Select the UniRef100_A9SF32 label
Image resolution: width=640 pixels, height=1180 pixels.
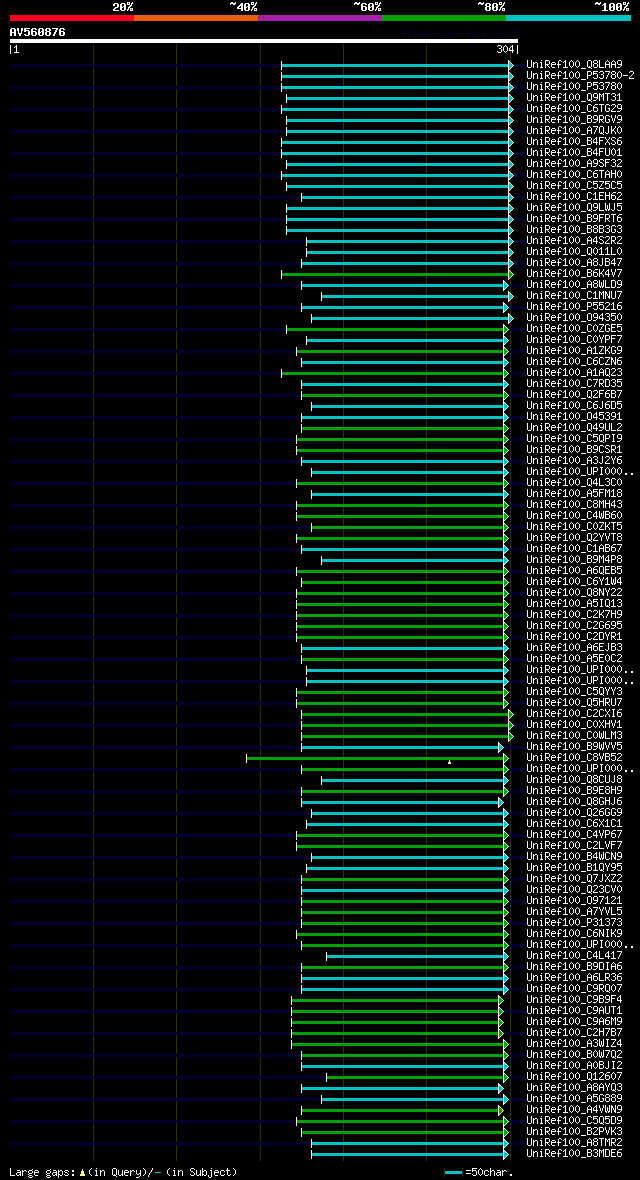(574, 163)
